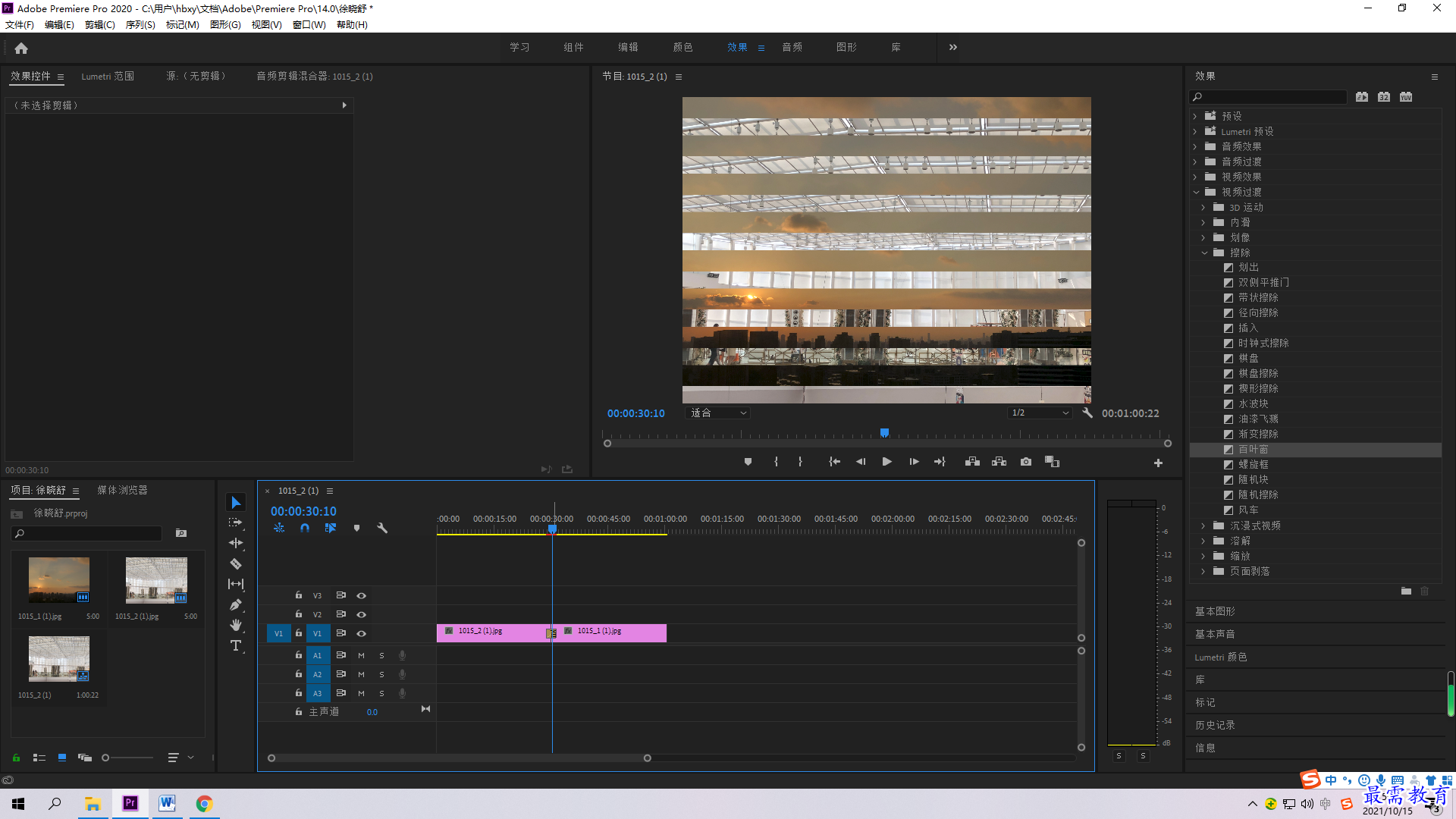Collapse the 视频过渡 folder
The height and width of the screenshot is (819, 1456).
tap(1196, 192)
